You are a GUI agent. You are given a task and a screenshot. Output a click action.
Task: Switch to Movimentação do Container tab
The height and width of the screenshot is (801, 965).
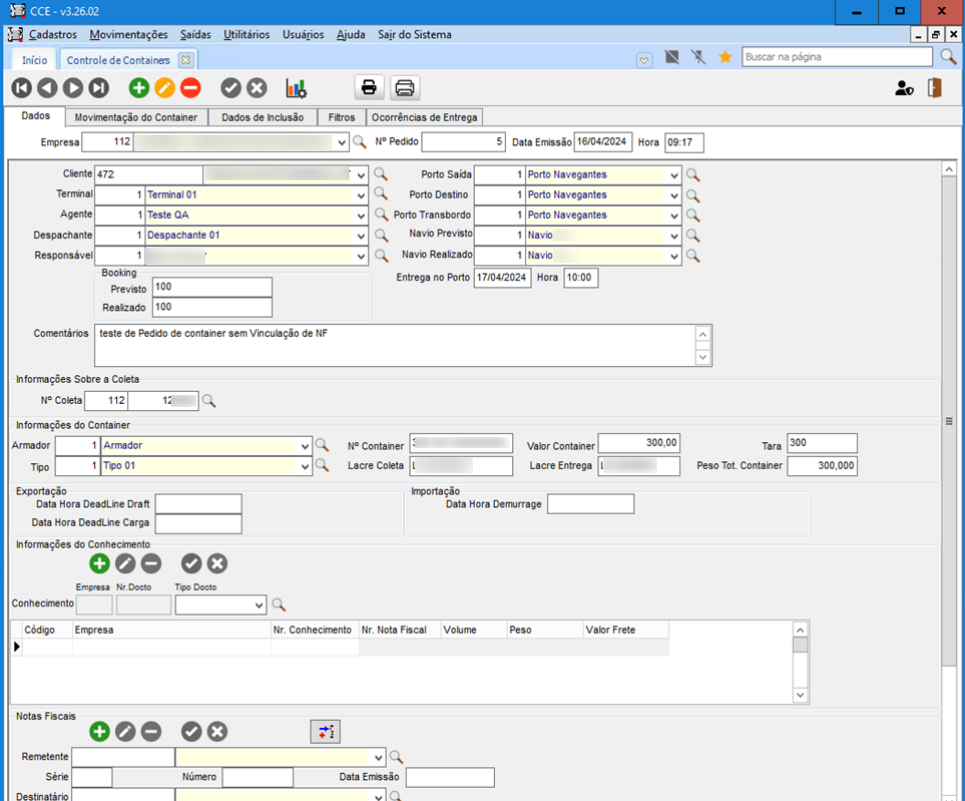pyautogui.click(x=136, y=118)
